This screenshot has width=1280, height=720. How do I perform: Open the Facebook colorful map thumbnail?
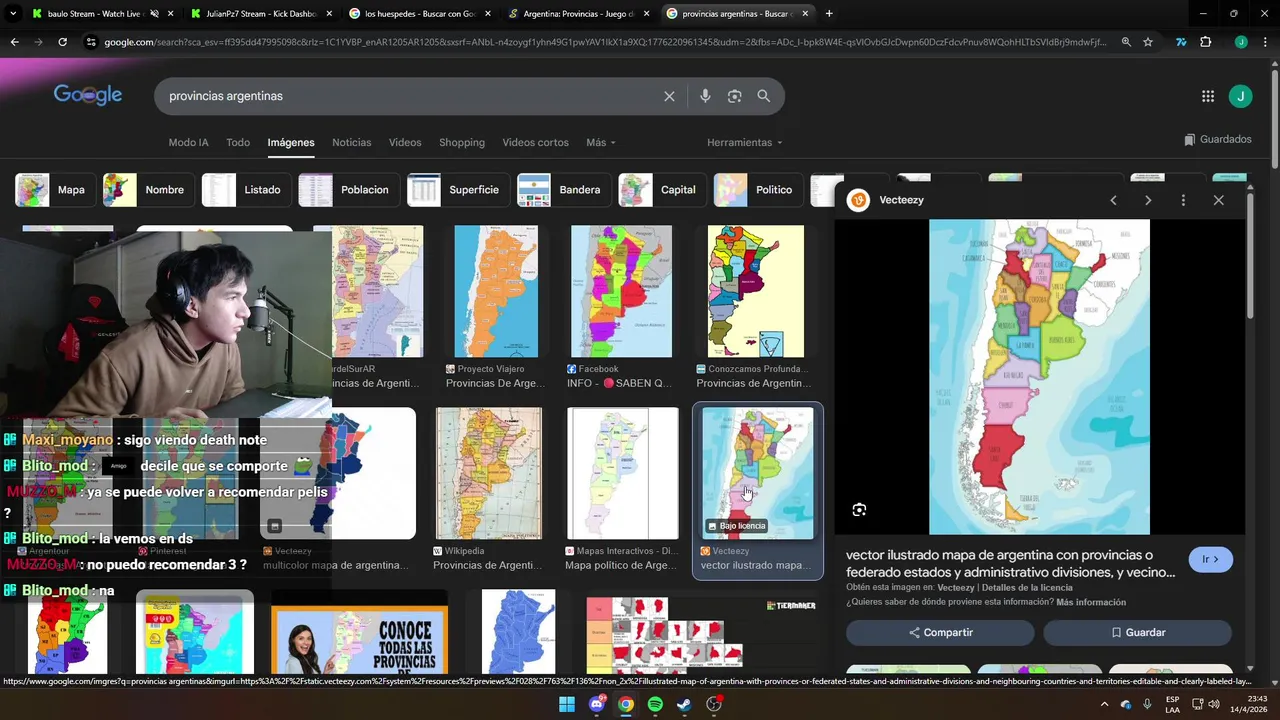click(621, 291)
